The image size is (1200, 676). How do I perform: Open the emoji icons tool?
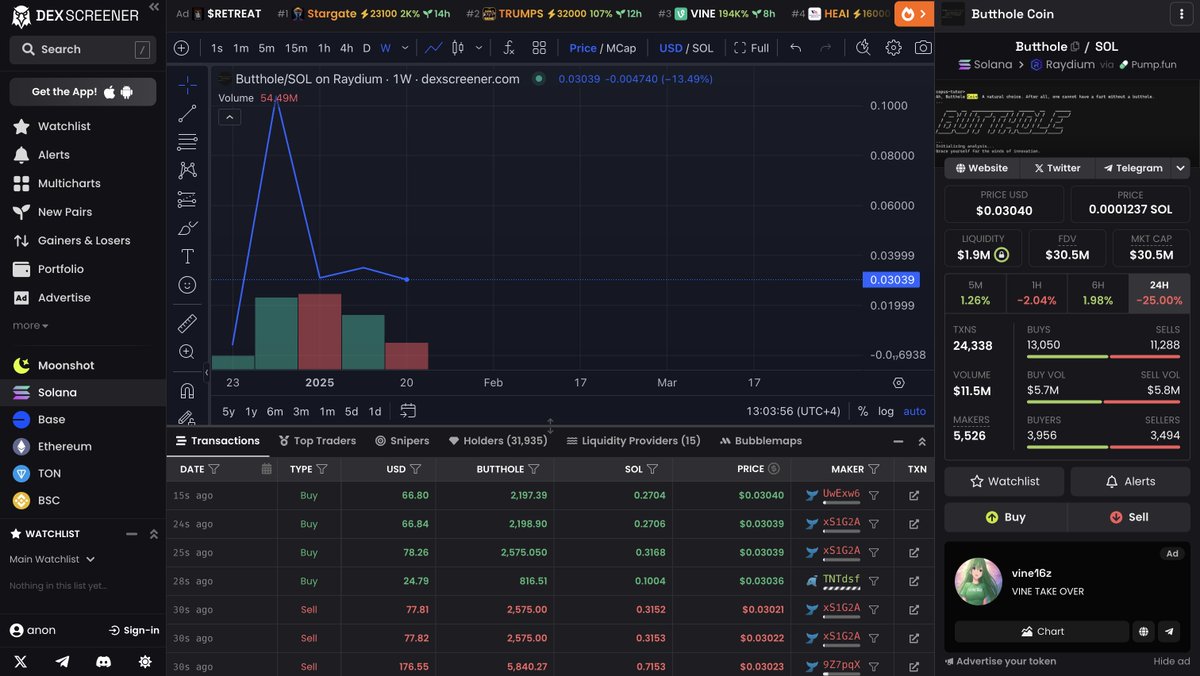pyautogui.click(x=187, y=285)
